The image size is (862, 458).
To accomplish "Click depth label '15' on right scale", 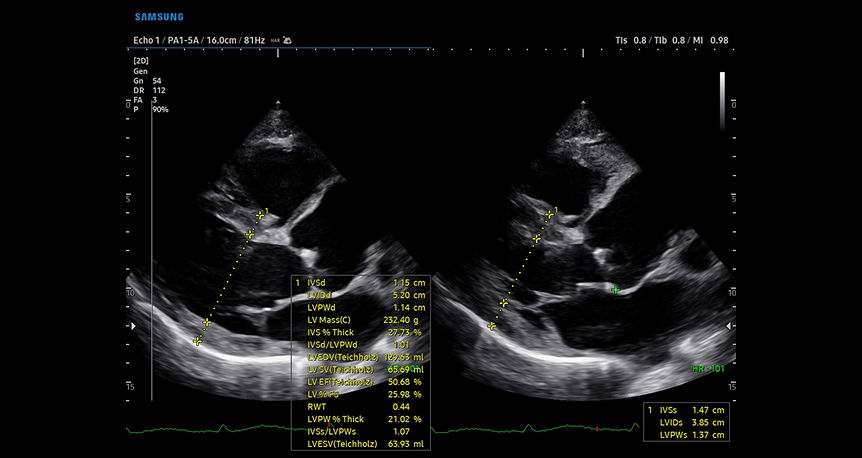I will point(732,388).
